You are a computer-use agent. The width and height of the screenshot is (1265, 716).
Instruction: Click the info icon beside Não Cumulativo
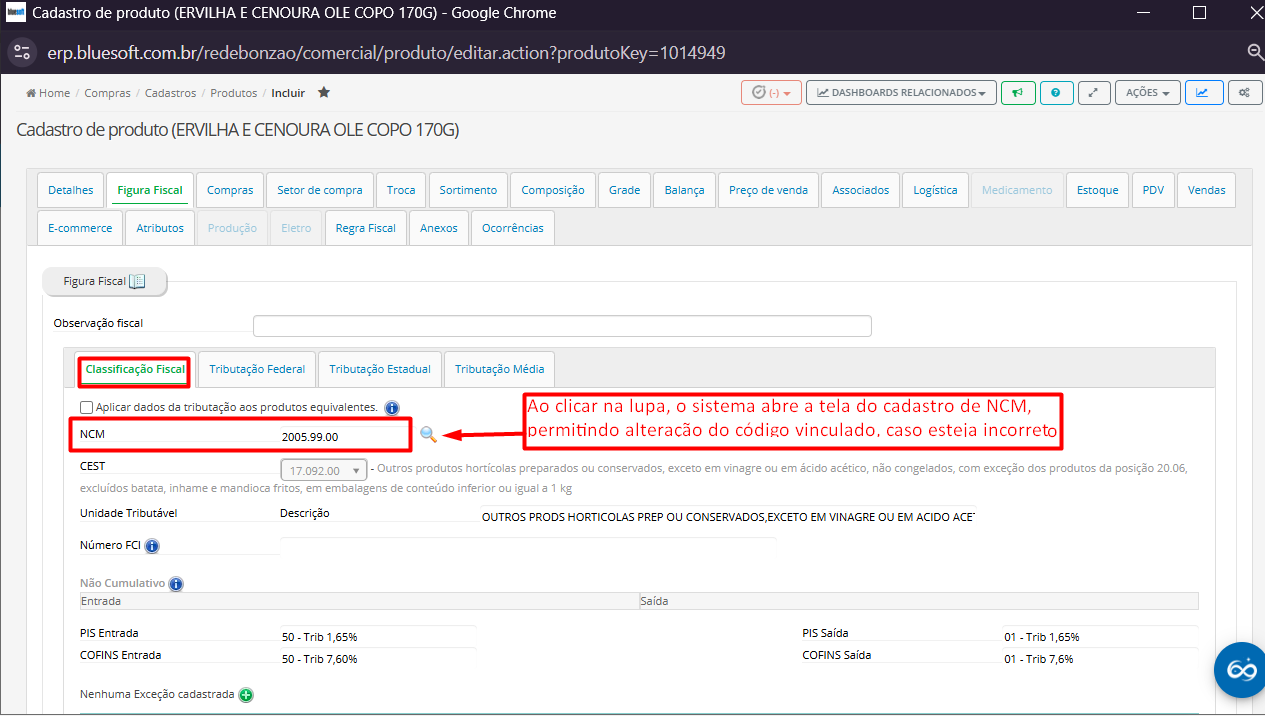coord(176,583)
